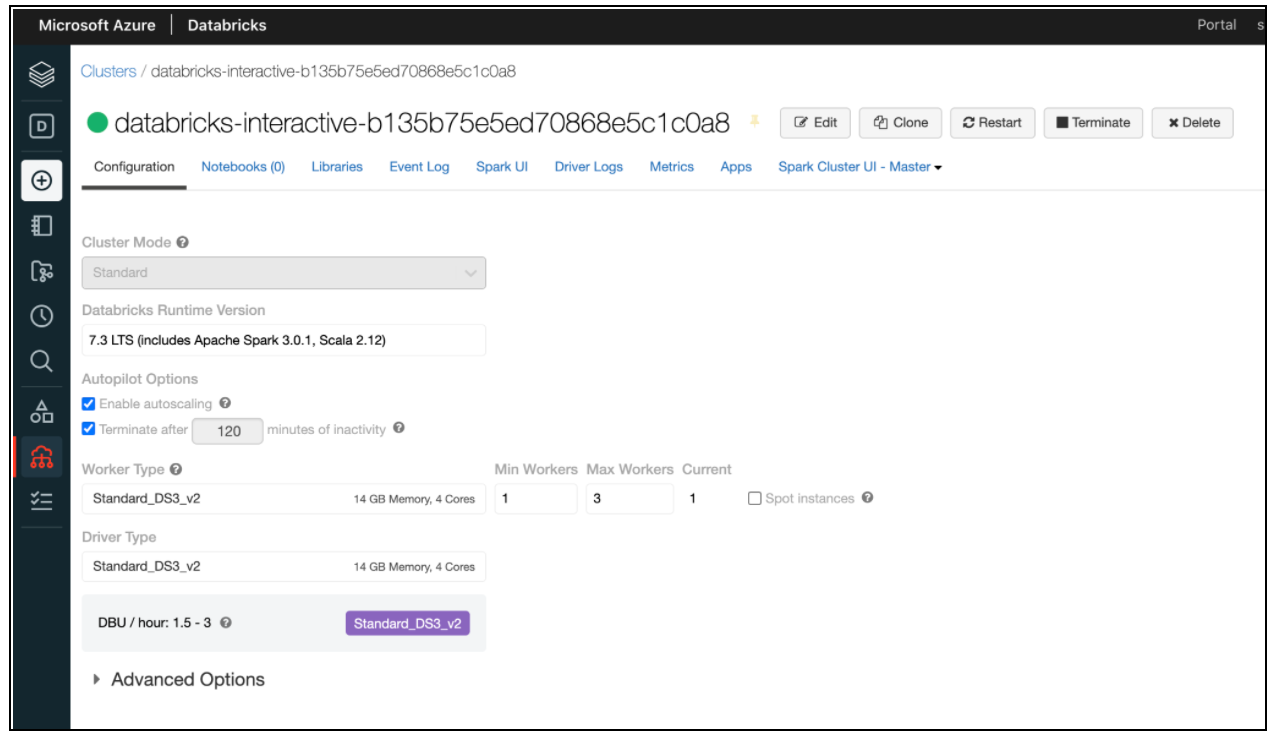Click the yellow pin icon beside cluster name
The width and height of the screenshot is (1277, 742).
(x=755, y=121)
